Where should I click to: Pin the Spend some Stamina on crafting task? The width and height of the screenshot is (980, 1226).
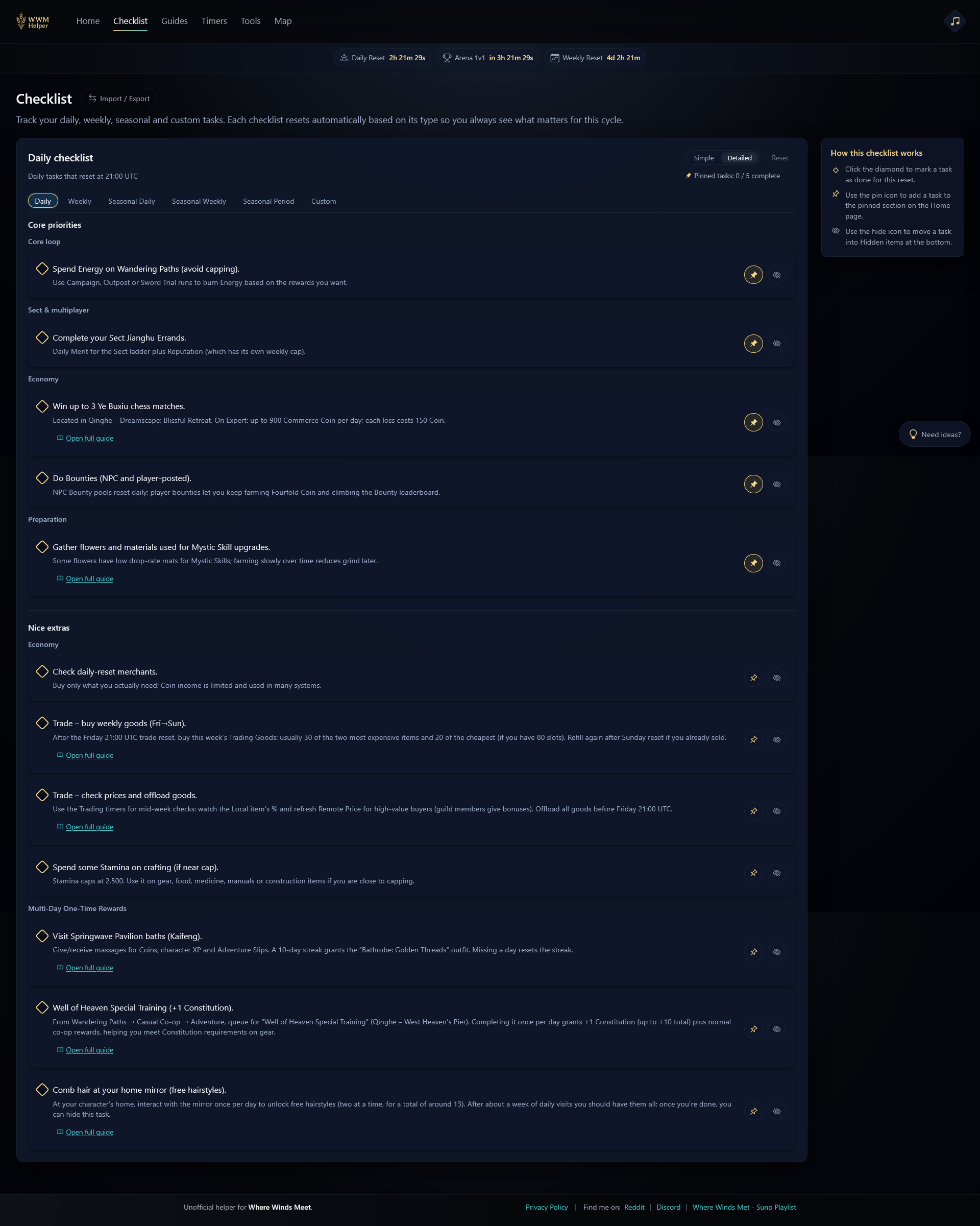(753, 873)
